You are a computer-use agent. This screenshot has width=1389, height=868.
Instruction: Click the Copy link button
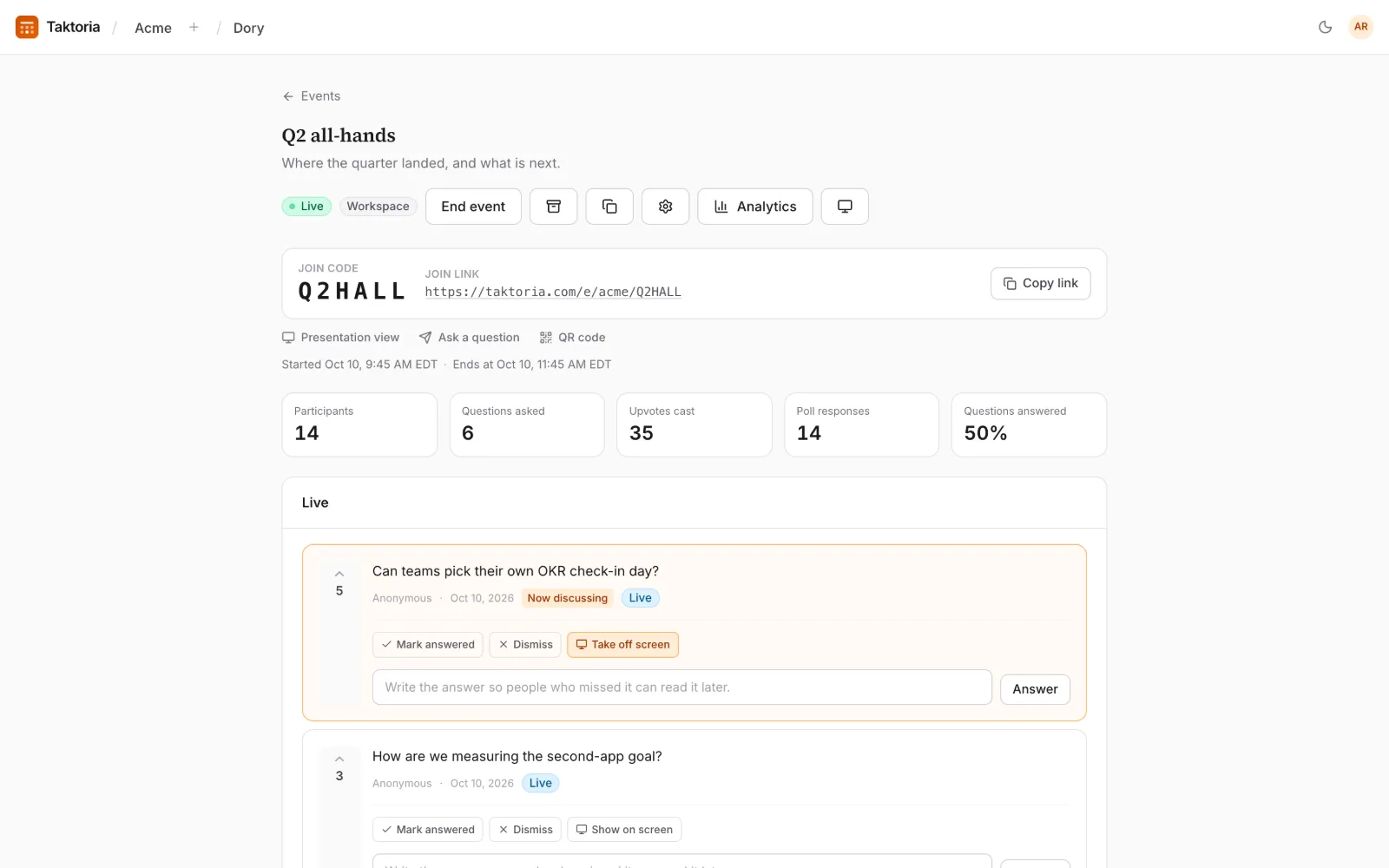1040,284
